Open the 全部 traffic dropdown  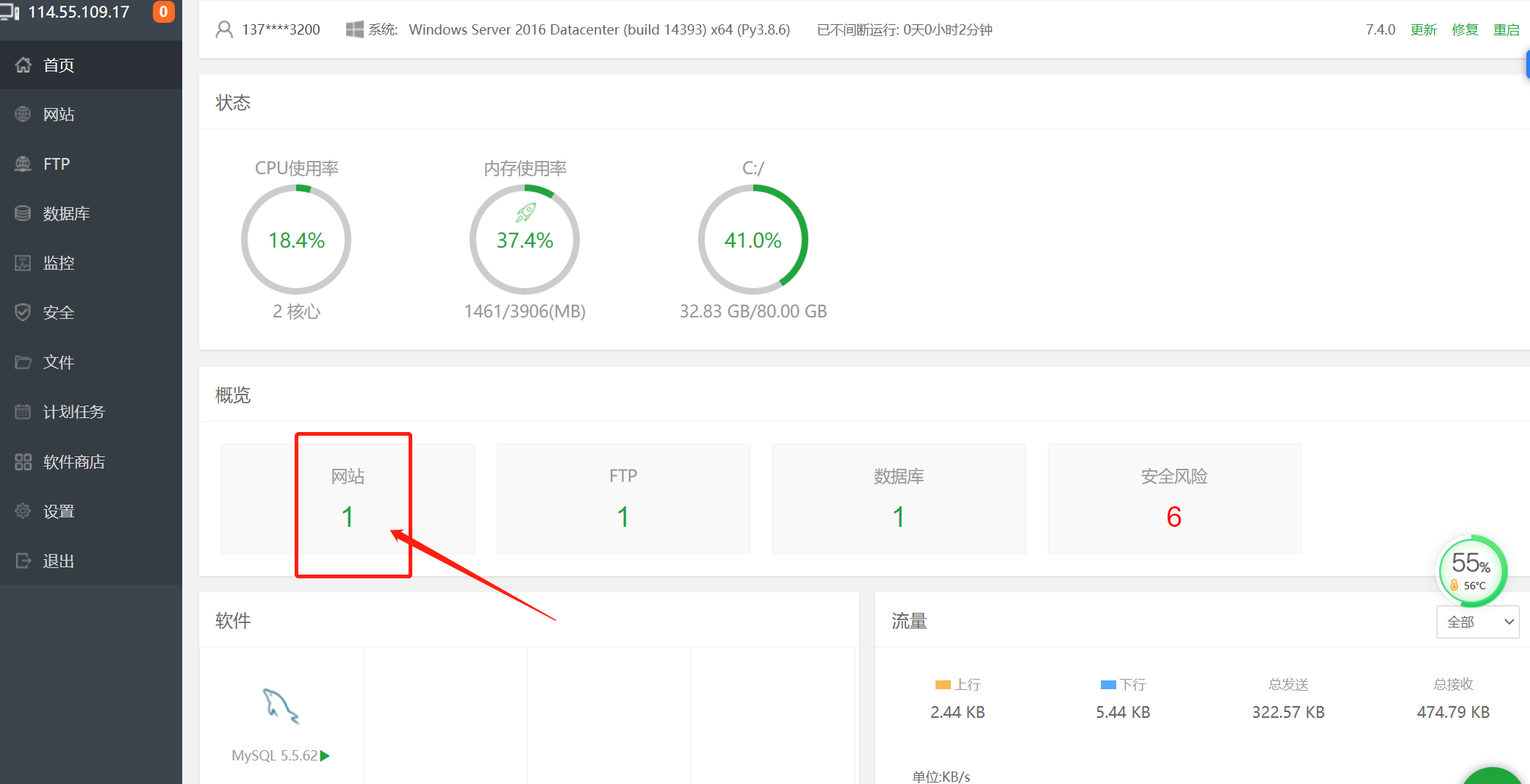tap(1478, 622)
